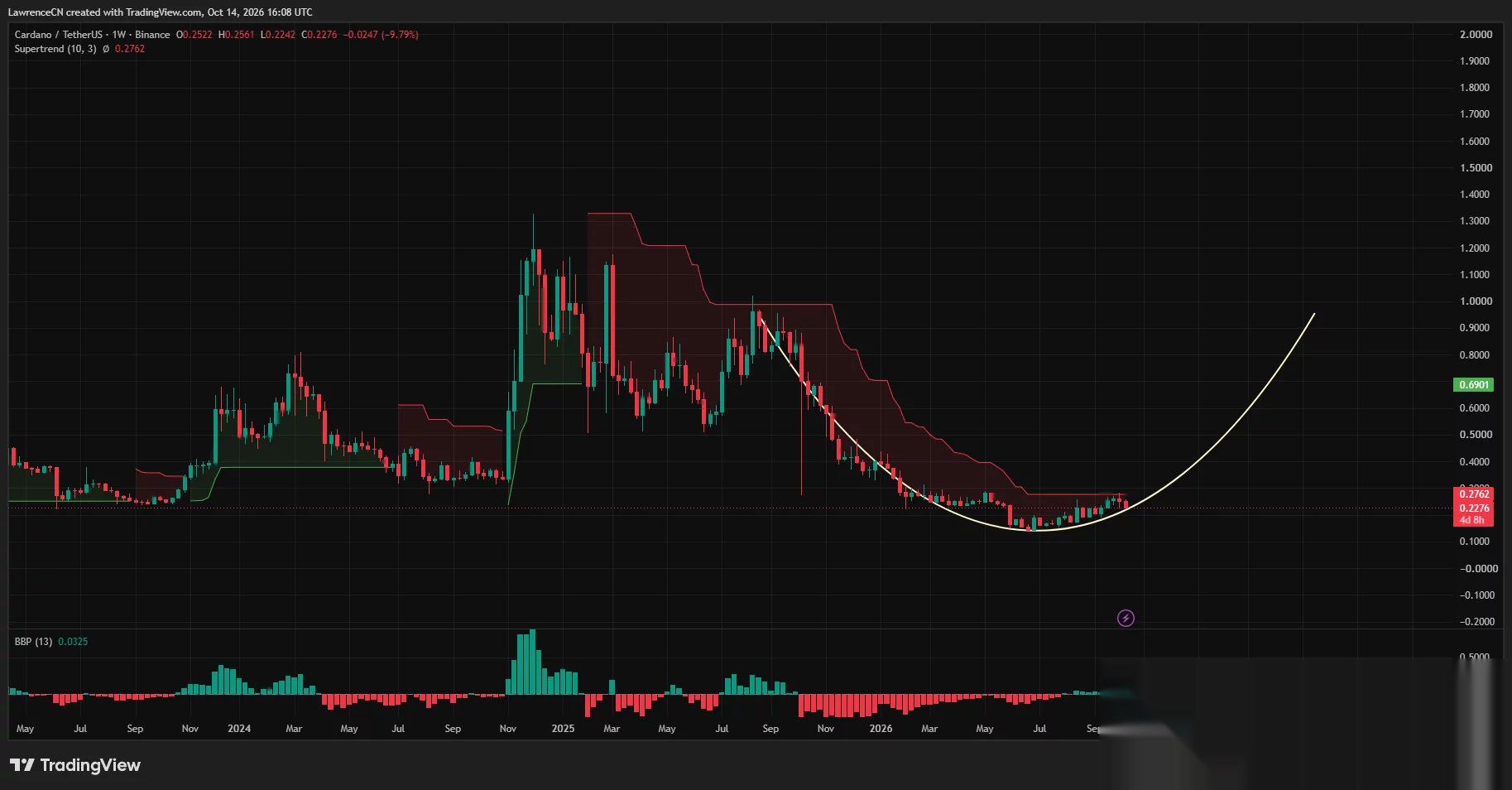Click the TradingView logo at bottom left
Viewport: 1512px width, 790px height.
(x=75, y=765)
